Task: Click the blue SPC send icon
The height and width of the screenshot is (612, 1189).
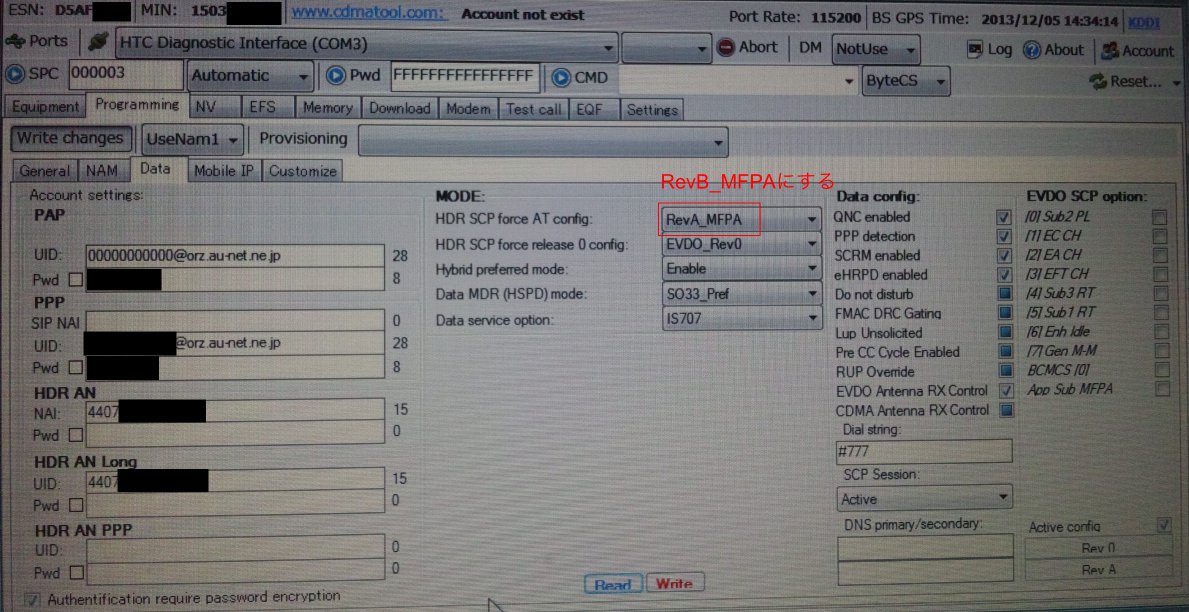Action: pyautogui.click(x=15, y=73)
